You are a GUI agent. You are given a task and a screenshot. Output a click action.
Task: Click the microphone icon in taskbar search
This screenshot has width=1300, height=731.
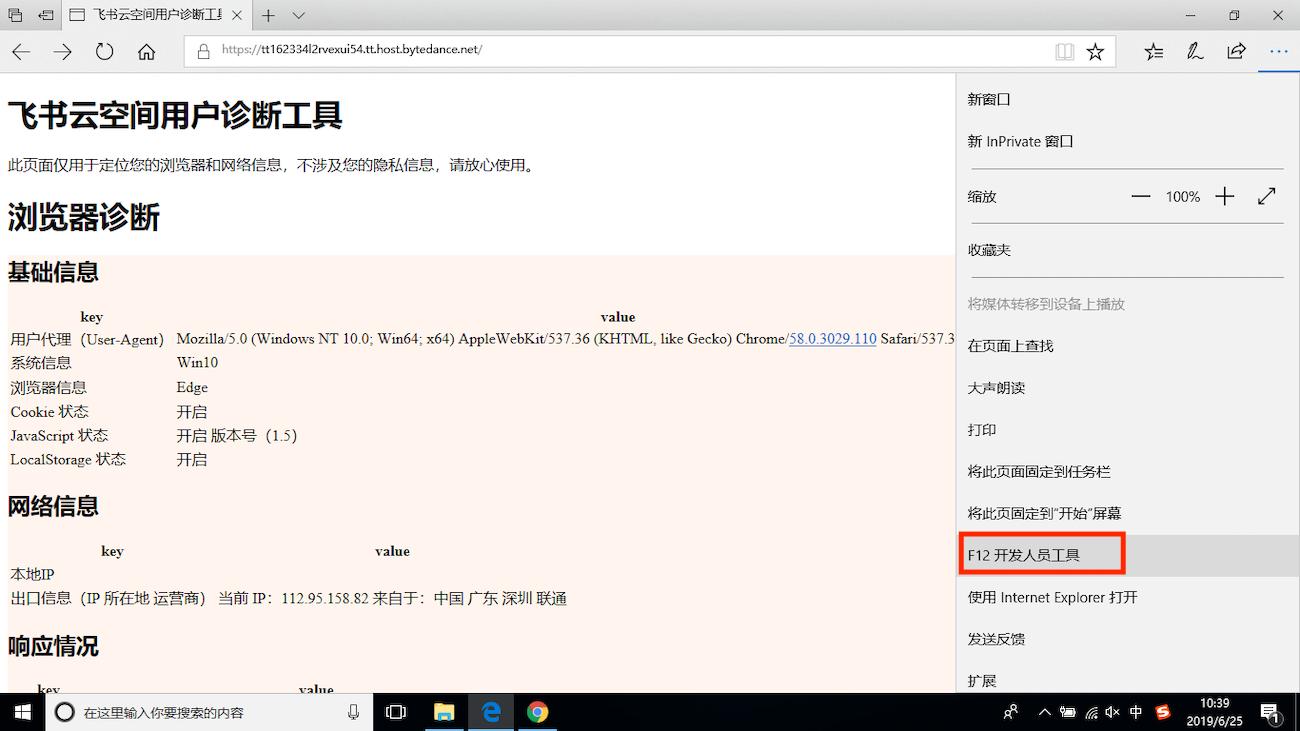click(x=353, y=712)
